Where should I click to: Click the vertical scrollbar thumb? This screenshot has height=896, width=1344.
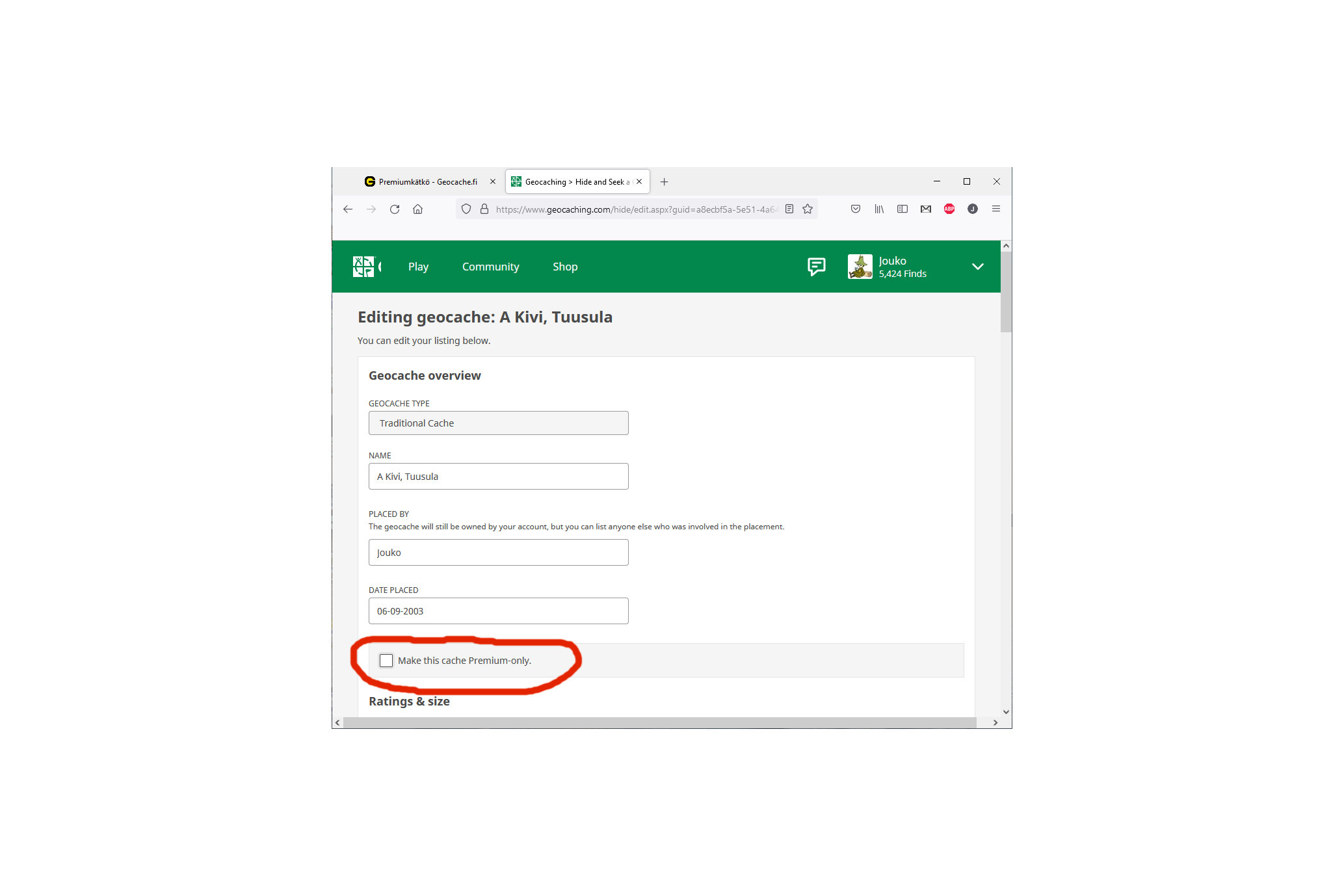(1006, 293)
